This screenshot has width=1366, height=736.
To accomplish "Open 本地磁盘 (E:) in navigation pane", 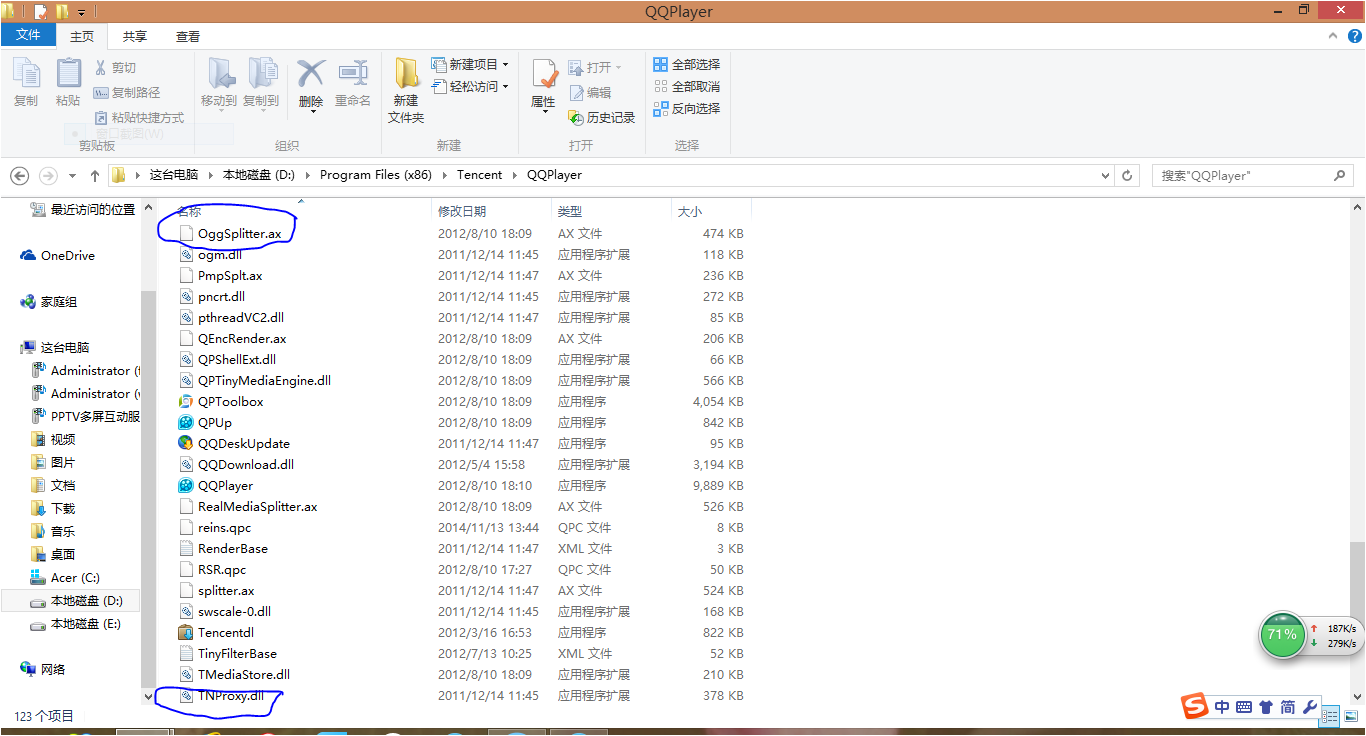I will [86, 623].
